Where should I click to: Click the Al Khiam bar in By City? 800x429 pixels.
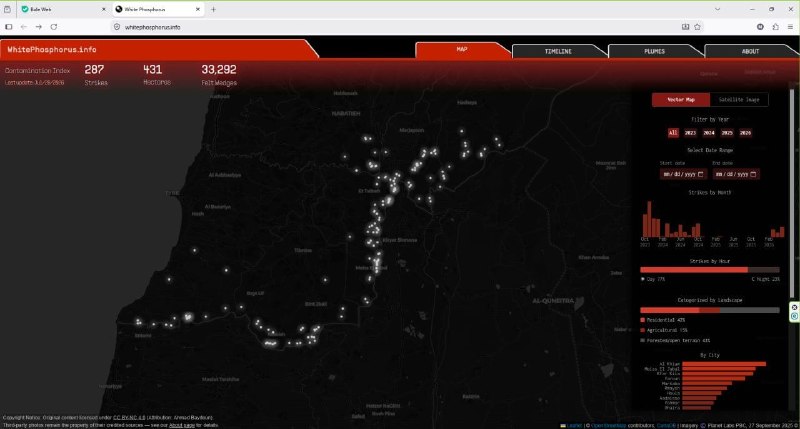724,364
